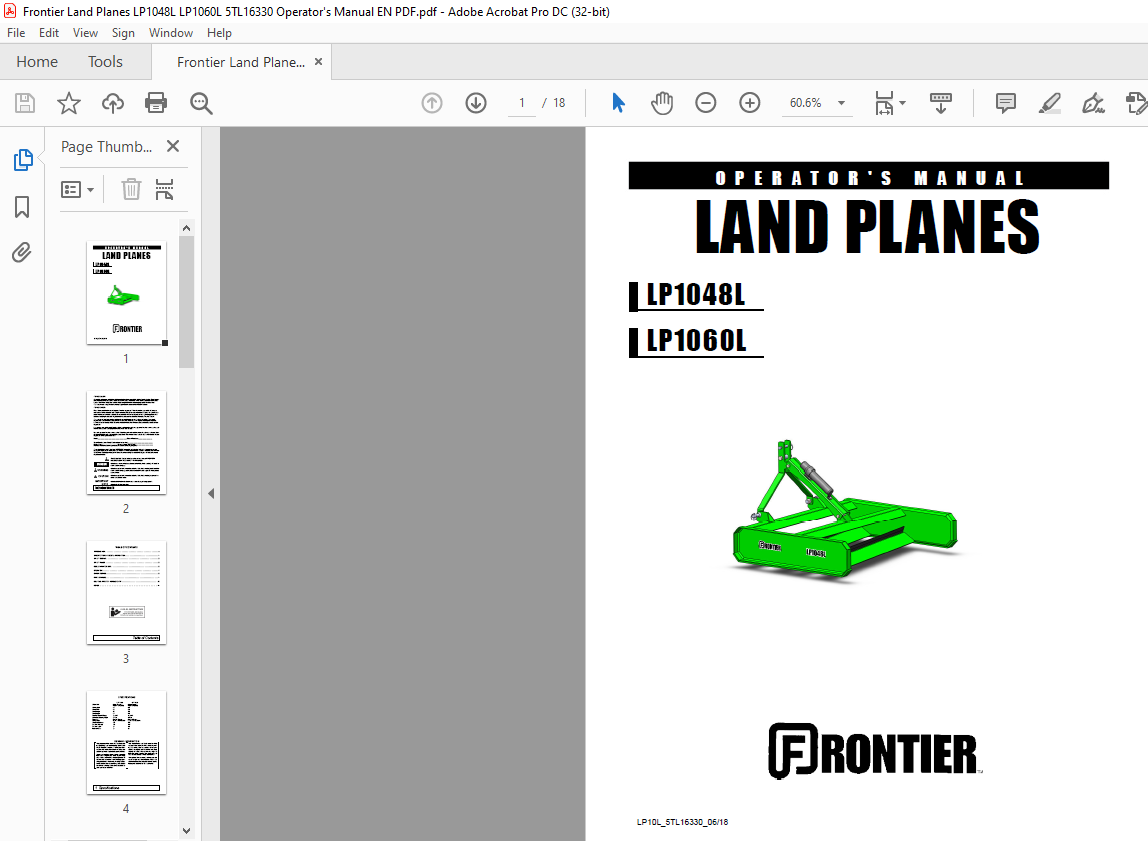Go to next page arrow
This screenshot has width=1148, height=841.
point(476,103)
